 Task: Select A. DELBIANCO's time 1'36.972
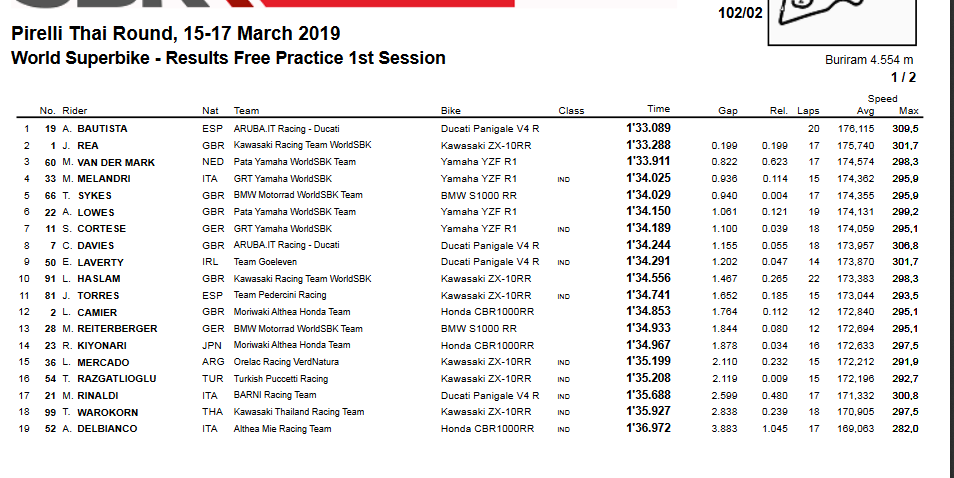coord(648,429)
